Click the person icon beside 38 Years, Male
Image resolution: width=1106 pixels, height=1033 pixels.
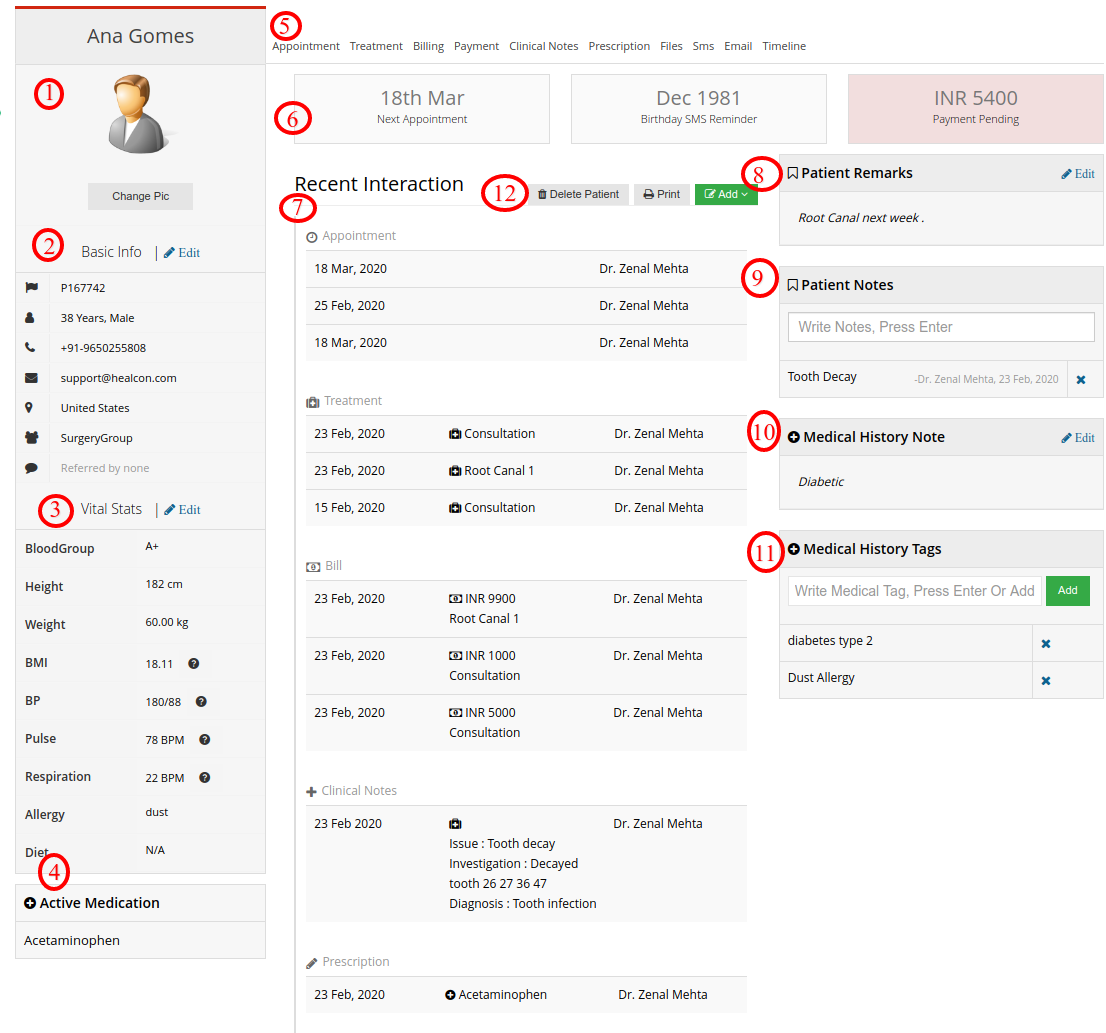pos(30,318)
